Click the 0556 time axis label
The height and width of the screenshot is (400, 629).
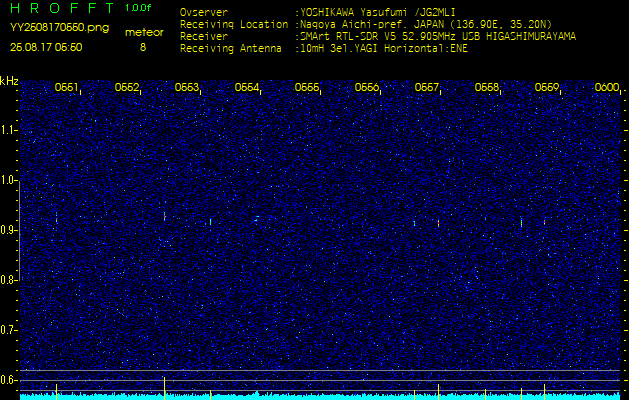tap(366, 87)
